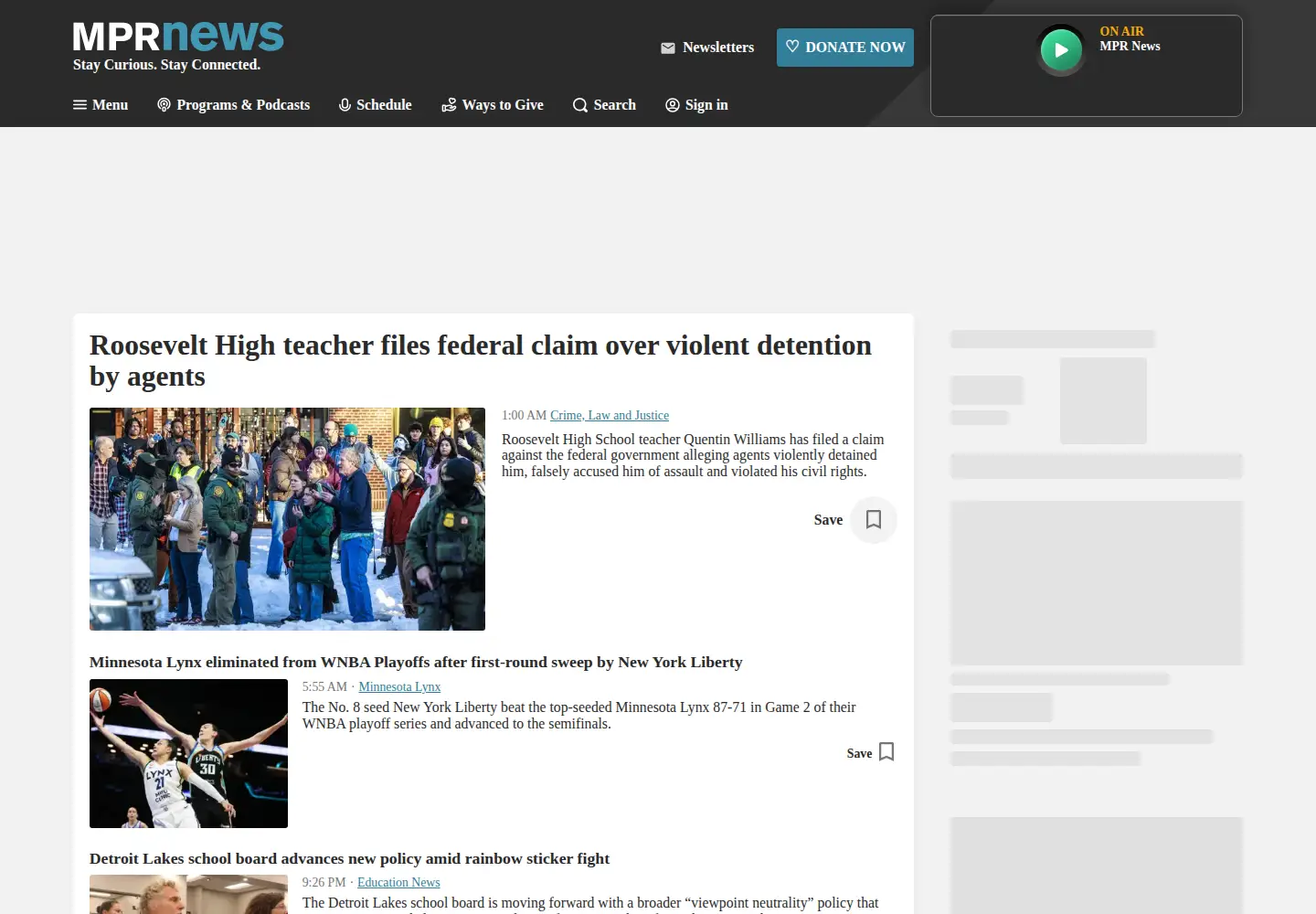Click the heart icon in Donate Now

pos(792,47)
